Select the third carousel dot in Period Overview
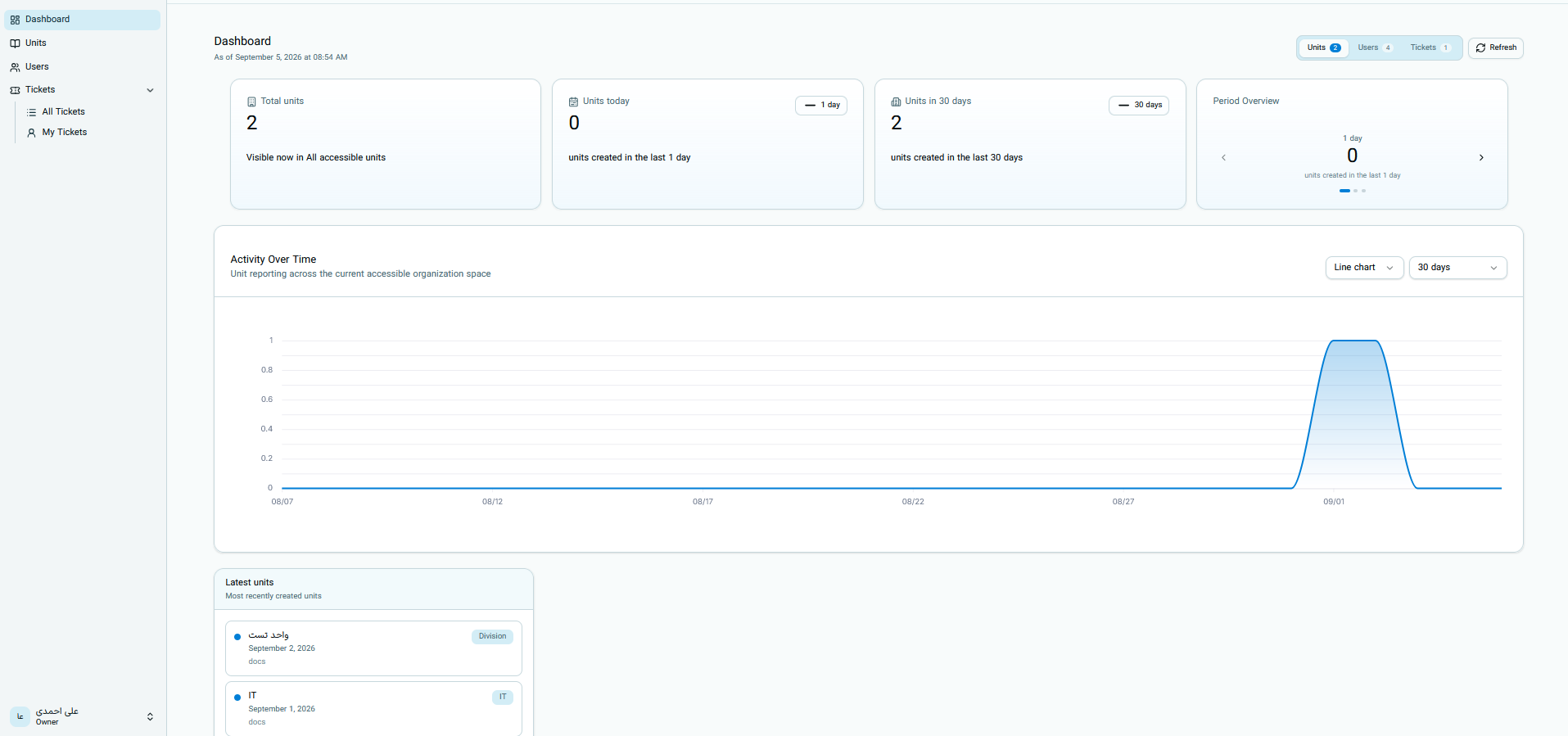The height and width of the screenshot is (736, 1568). click(x=1363, y=191)
